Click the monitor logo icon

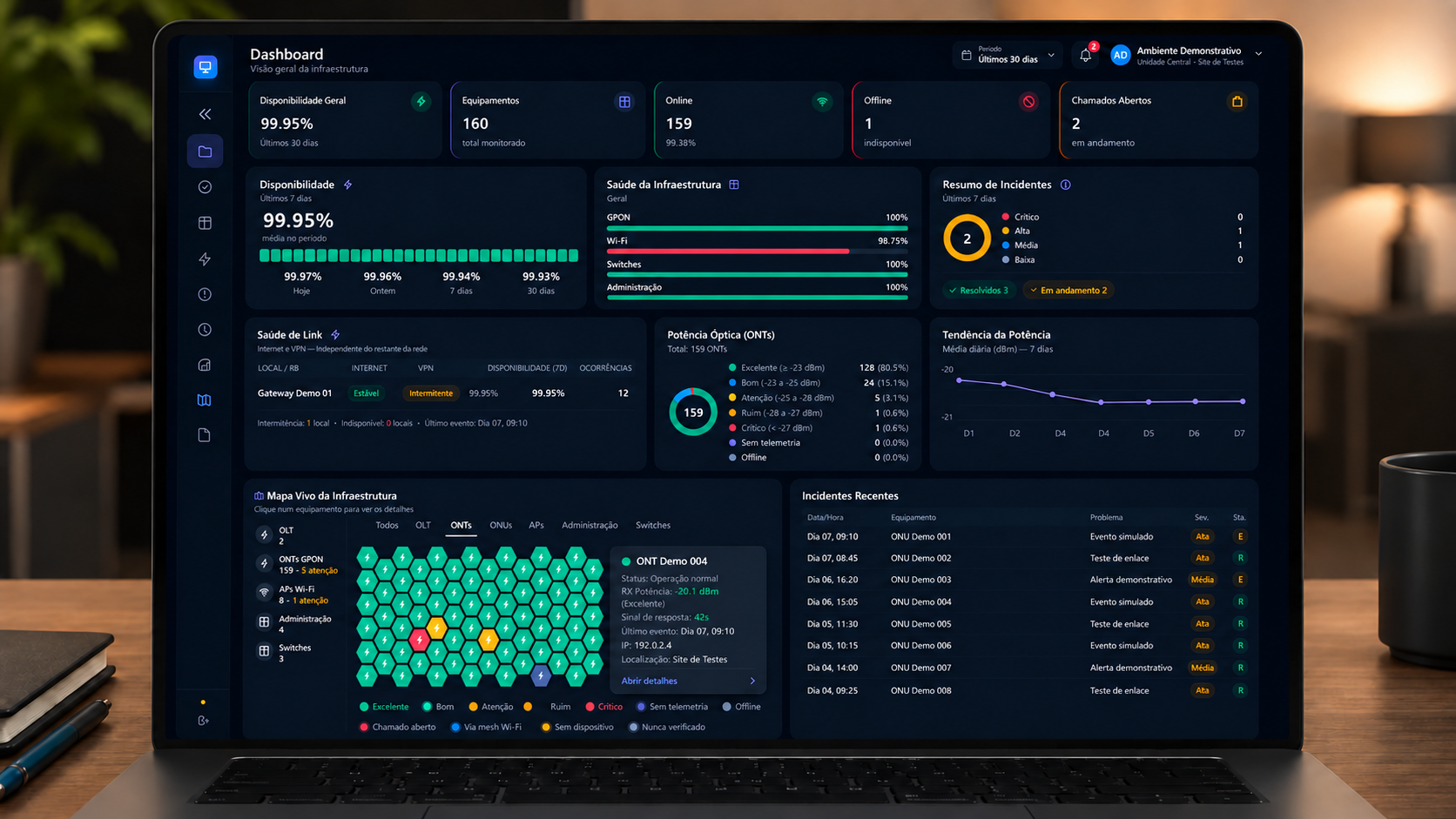point(206,67)
